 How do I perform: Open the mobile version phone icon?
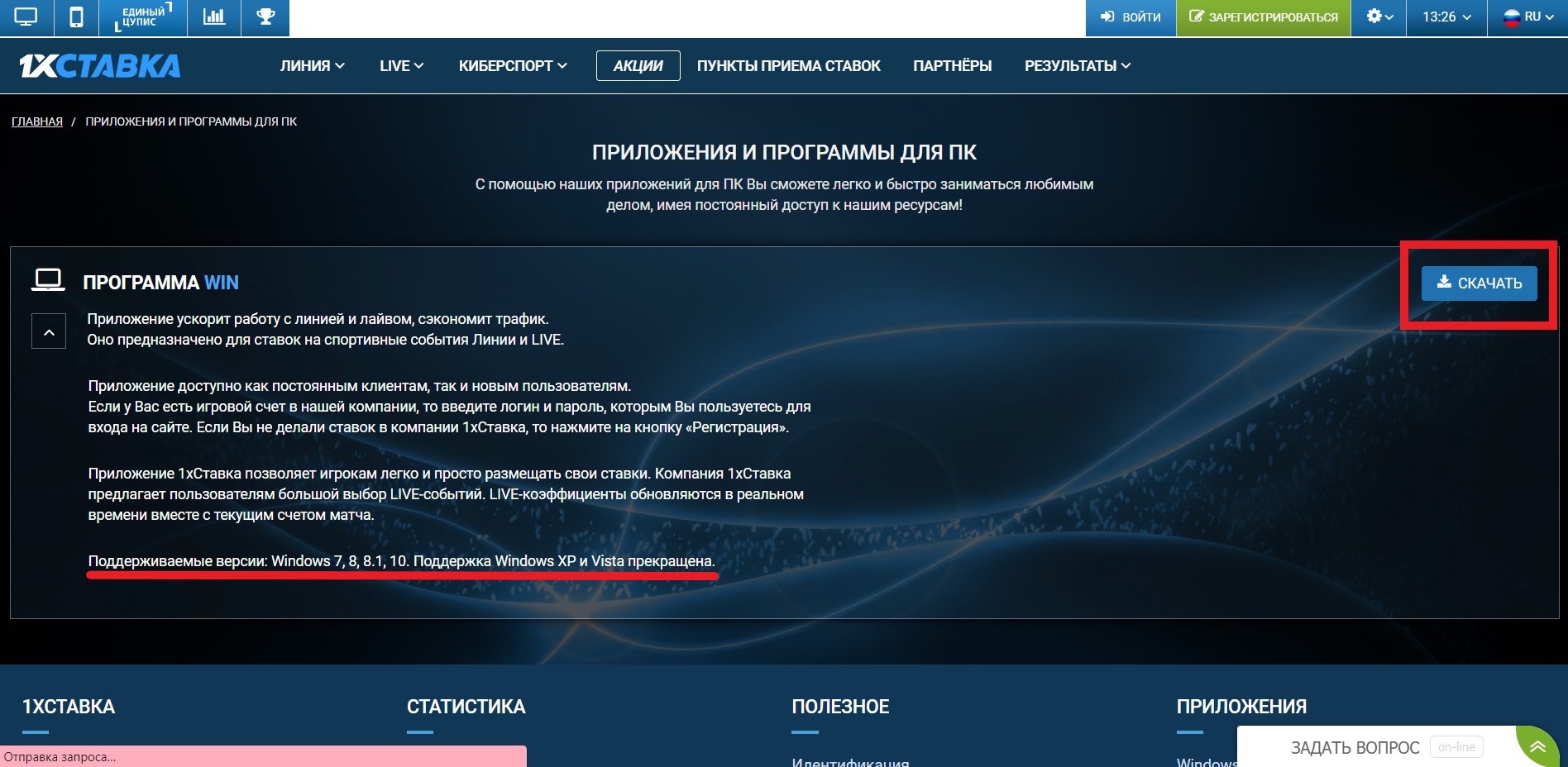[76, 17]
